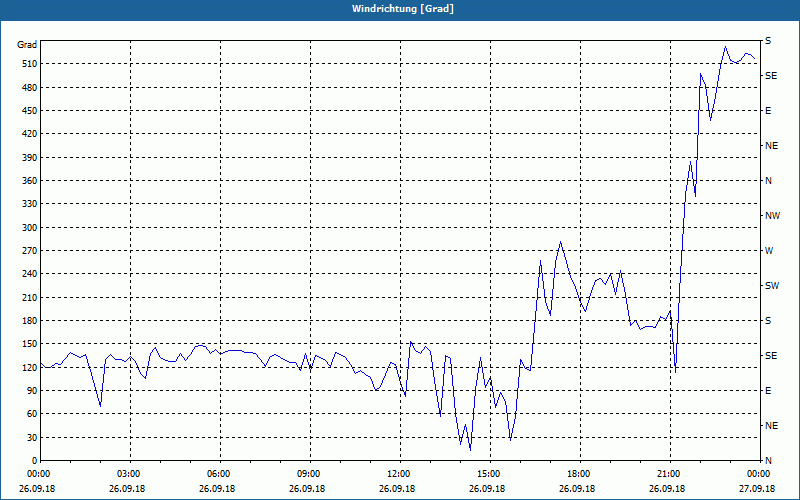Viewport: 800px width, 500px height.
Task: Click the 26.09.18 date under 12:00
Action: coord(397,489)
